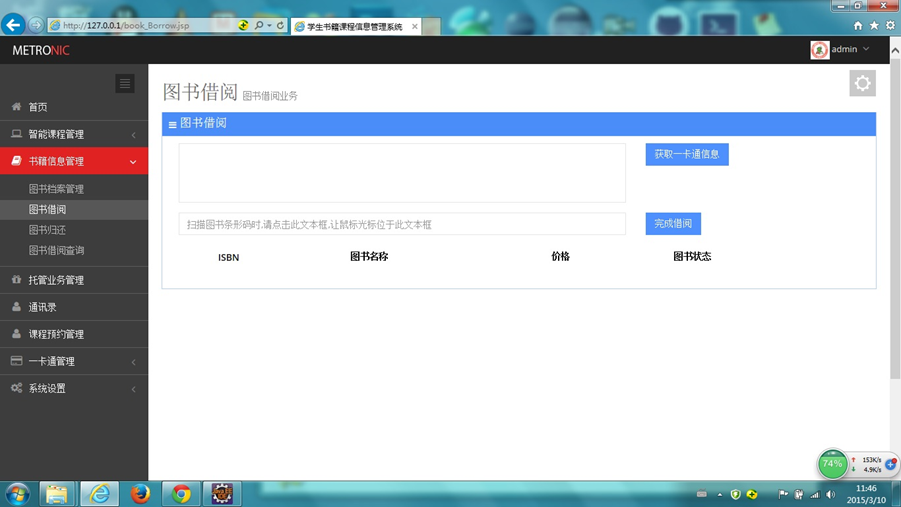Click the ISBN column header
Image resolution: width=901 pixels, height=507 pixels.
tap(228, 258)
